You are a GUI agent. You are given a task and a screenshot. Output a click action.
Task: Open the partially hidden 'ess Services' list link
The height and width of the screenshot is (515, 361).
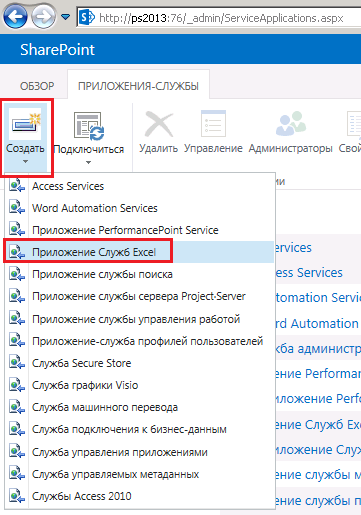[309, 273]
